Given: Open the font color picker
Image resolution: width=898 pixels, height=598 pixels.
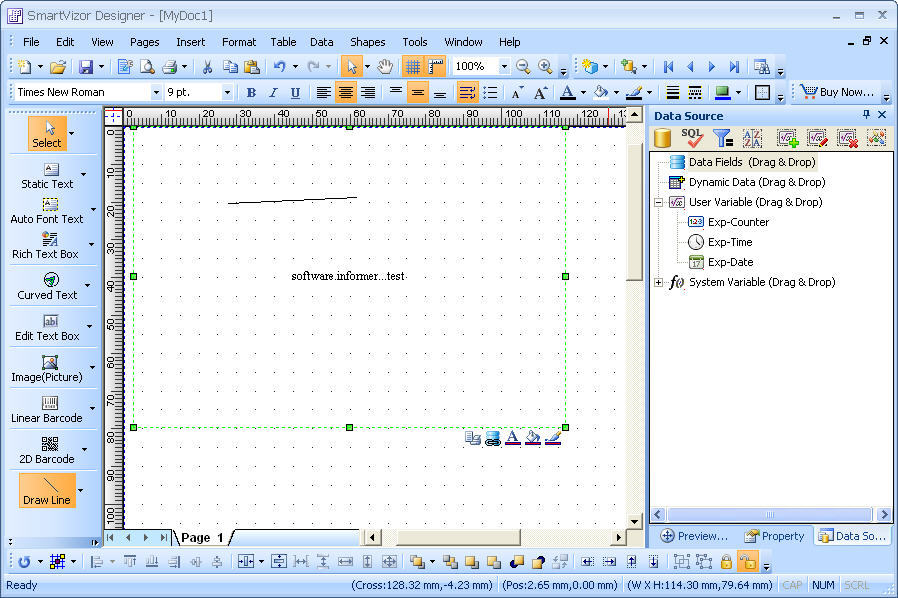Looking at the screenshot, I should [581, 91].
